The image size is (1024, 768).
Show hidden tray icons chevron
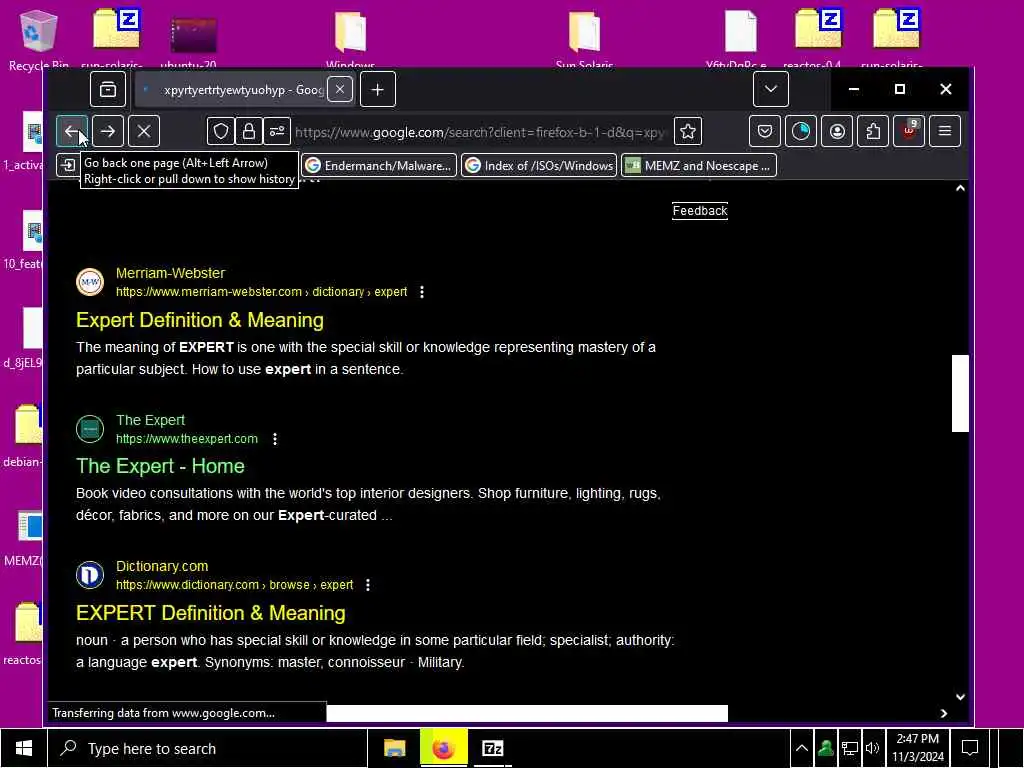point(801,748)
